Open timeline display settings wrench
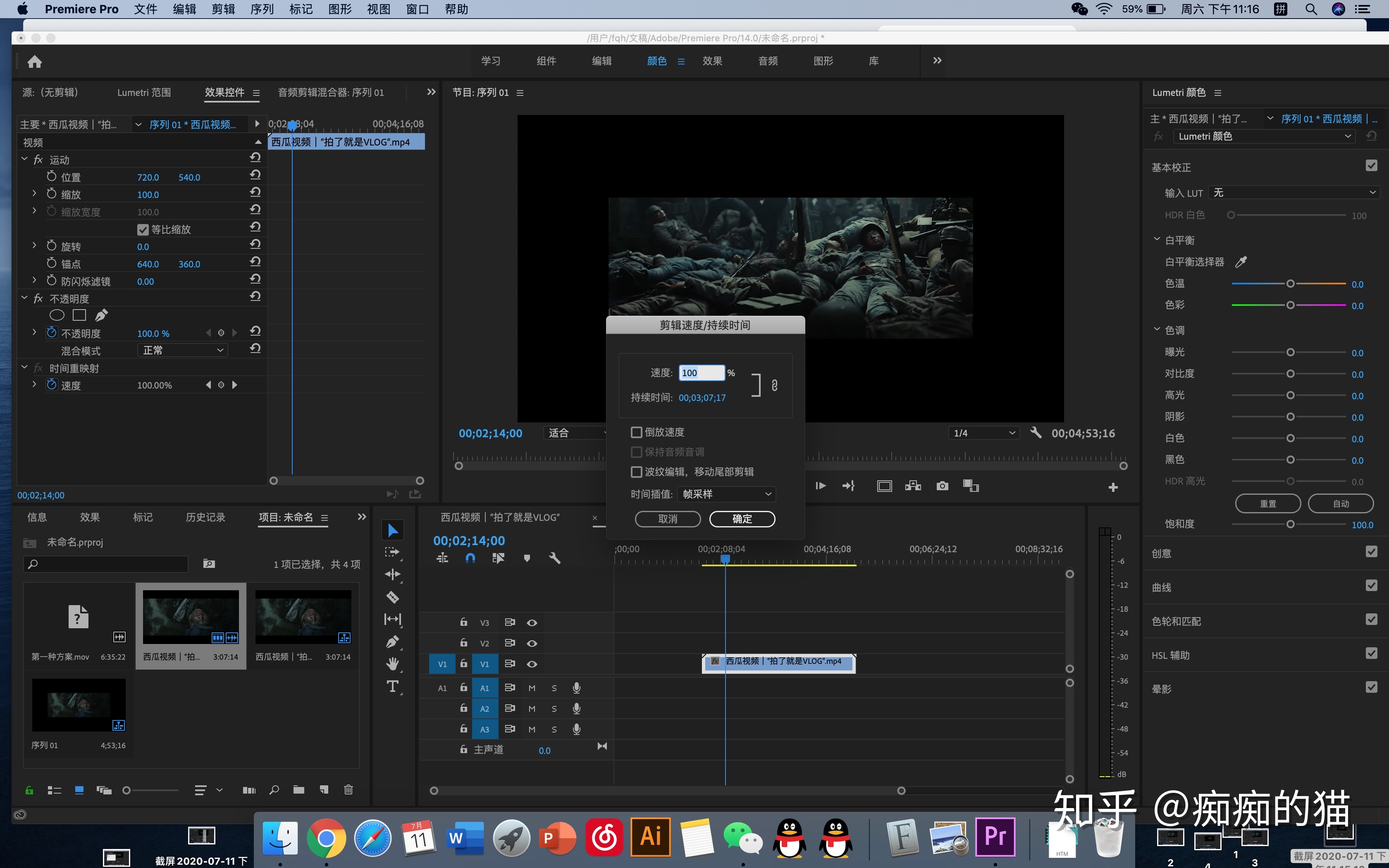Viewport: 1389px width, 868px height. coord(554,558)
